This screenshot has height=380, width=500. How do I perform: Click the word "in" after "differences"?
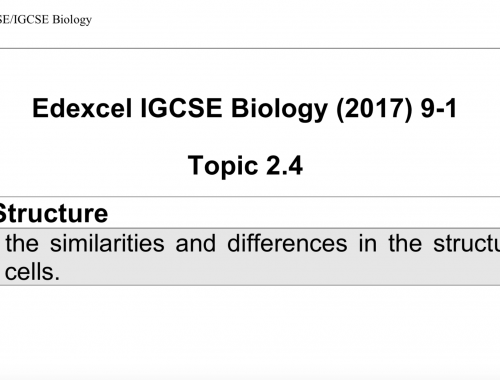pyautogui.click(x=368, y=243)
